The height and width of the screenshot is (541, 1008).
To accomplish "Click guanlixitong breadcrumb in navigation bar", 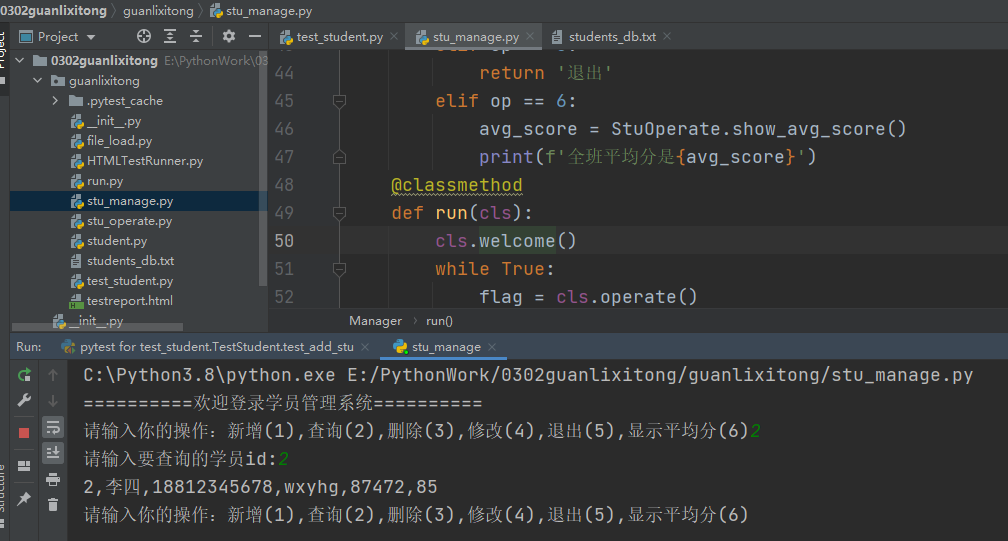I will (158, 11).
